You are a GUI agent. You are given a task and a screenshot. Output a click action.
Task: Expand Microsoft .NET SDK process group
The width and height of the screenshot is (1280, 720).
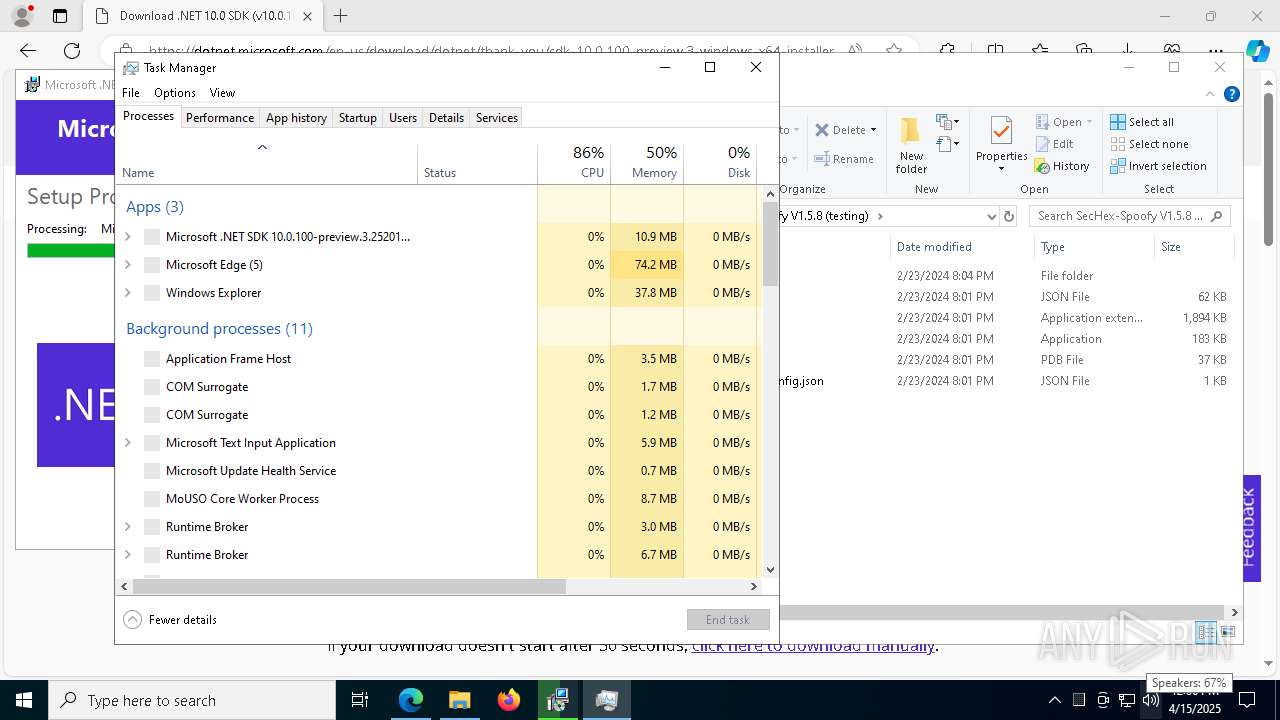[127, 237]
